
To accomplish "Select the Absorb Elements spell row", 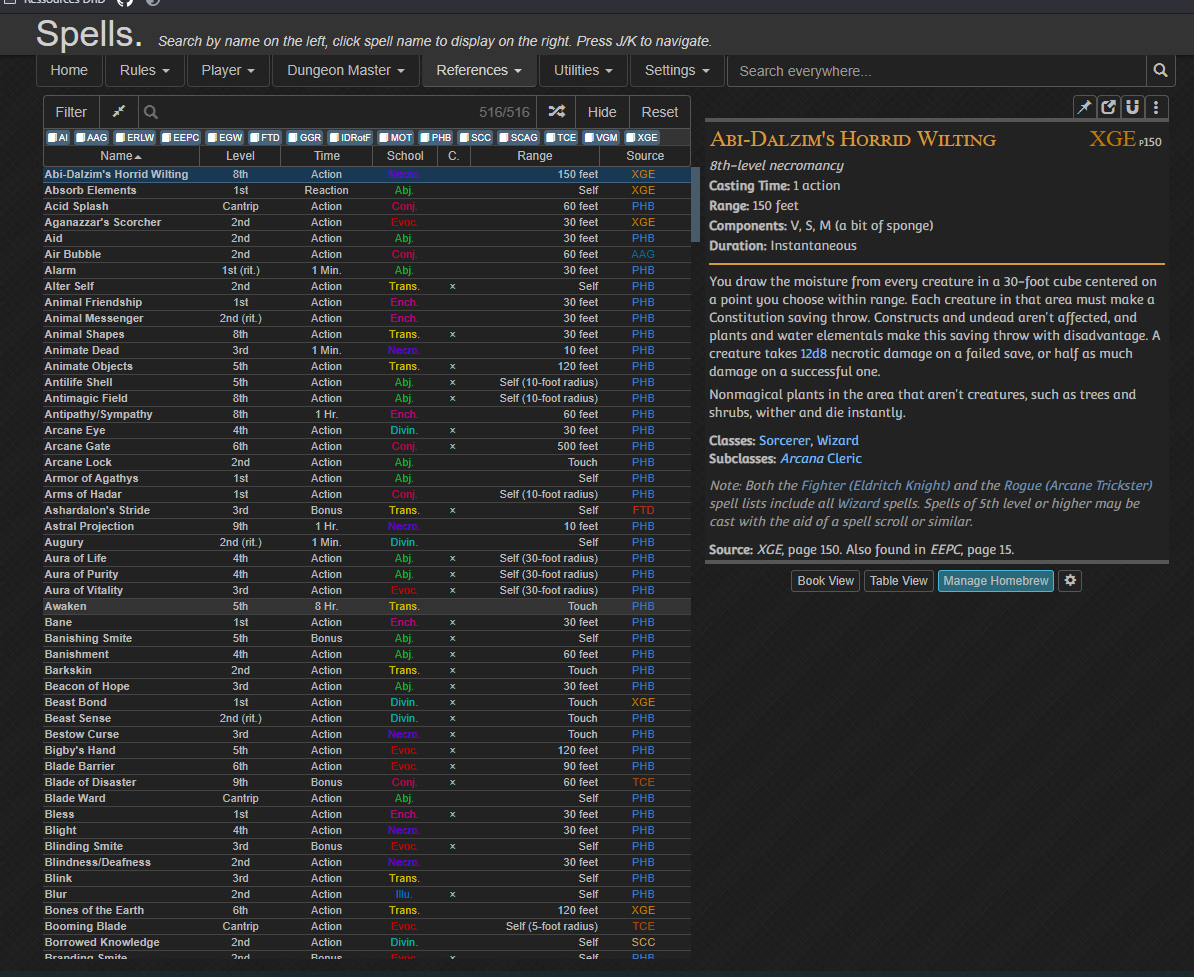I will pyautogui.click(x=367, y=190).
